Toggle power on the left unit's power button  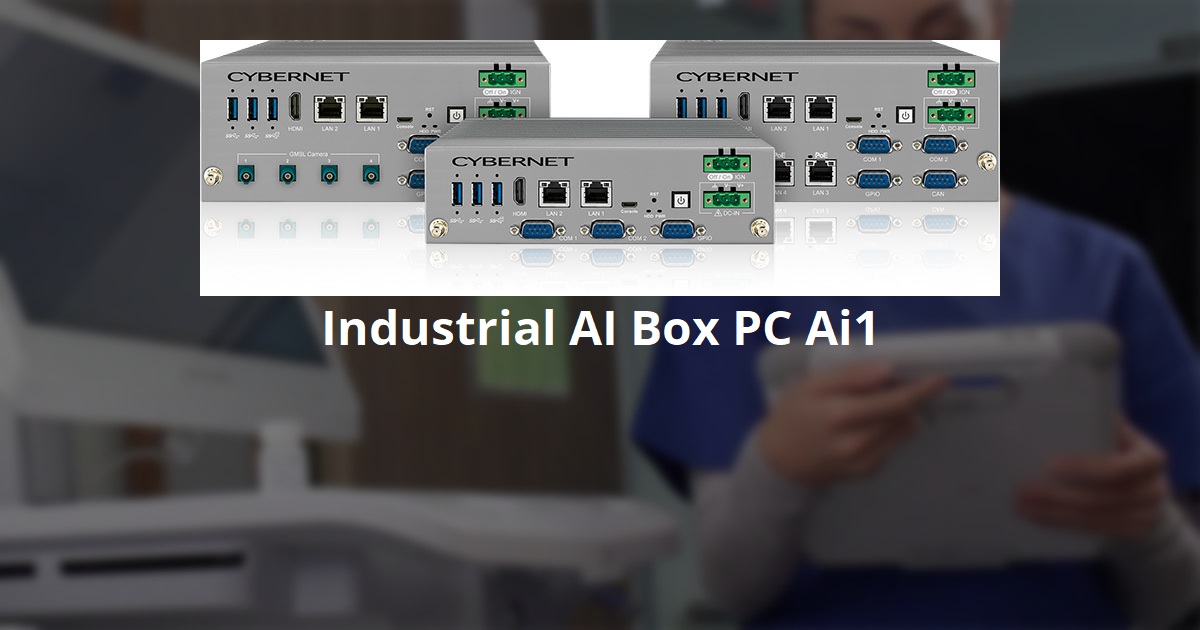pos(456,114)
